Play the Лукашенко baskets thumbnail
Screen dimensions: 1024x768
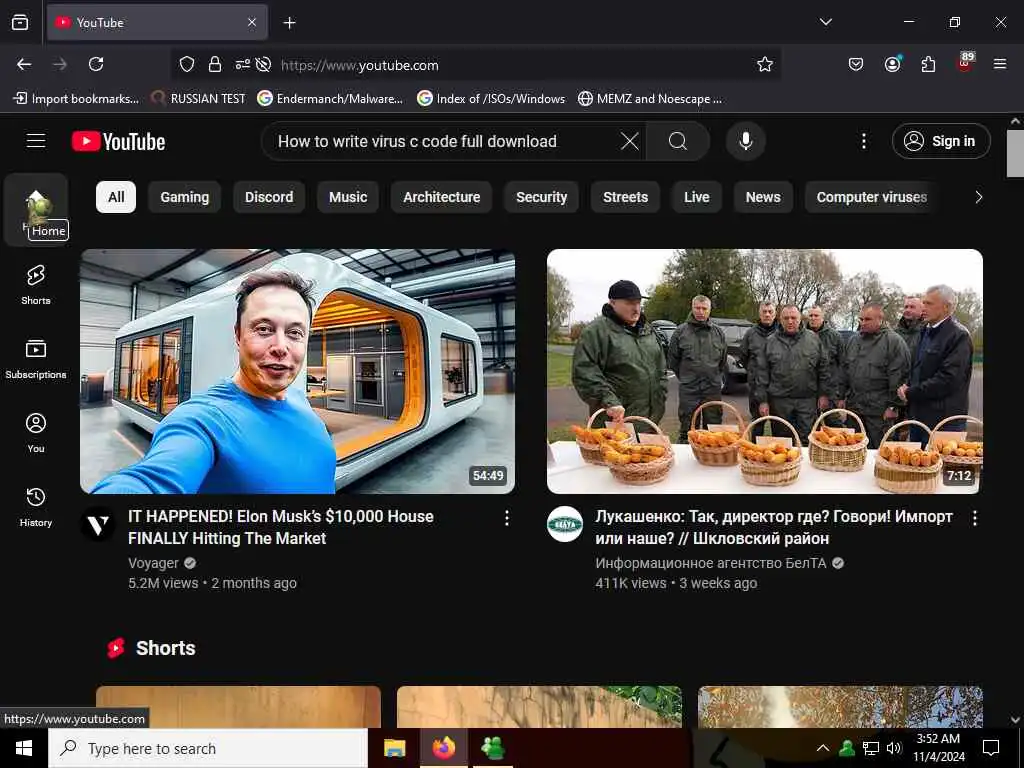tap(765, 371)
